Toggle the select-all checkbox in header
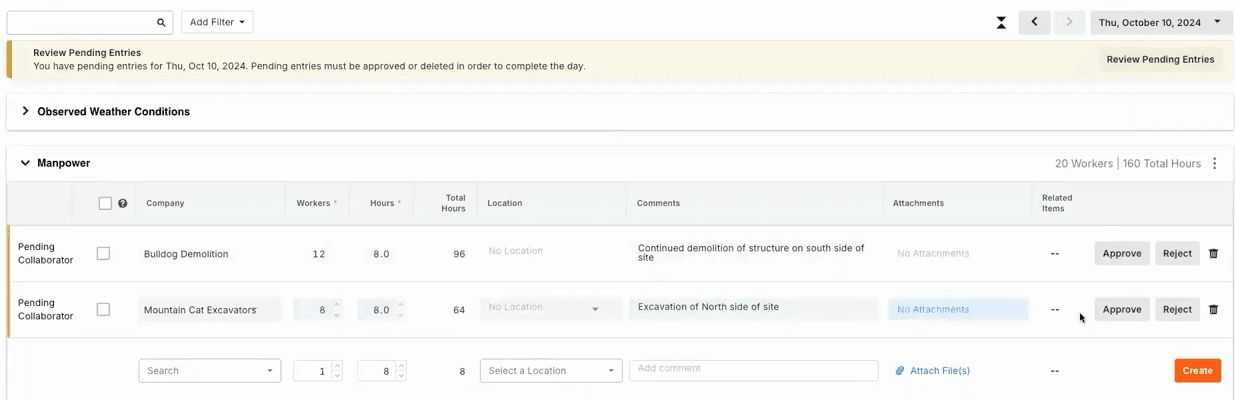Image resolution: width=1235 pixels, height=400 pixels. click(105, 203)
